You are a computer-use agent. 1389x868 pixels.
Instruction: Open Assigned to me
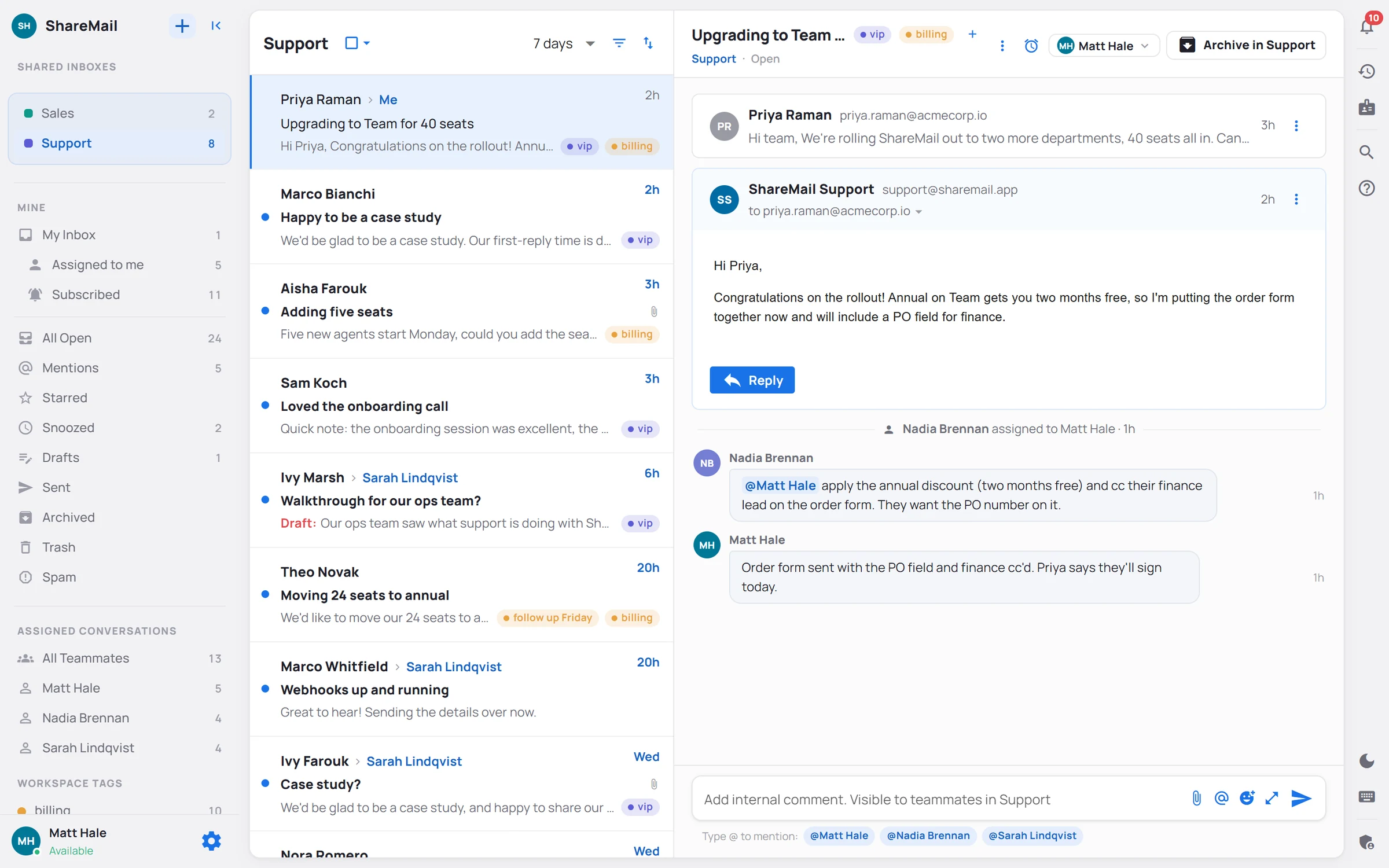[x=120, y=264]
